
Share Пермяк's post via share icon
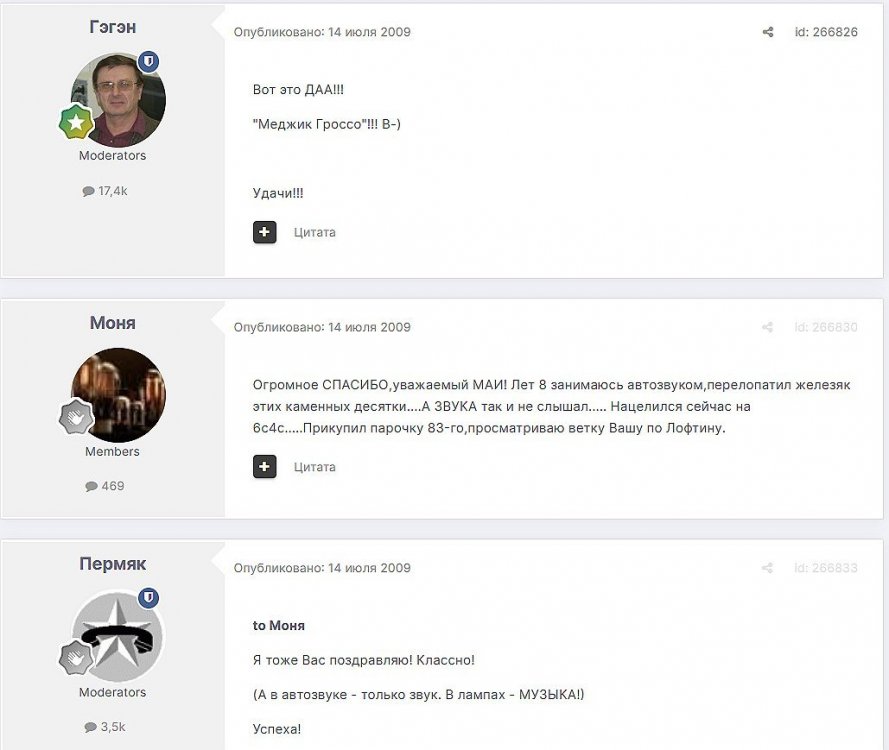[768, 567]
